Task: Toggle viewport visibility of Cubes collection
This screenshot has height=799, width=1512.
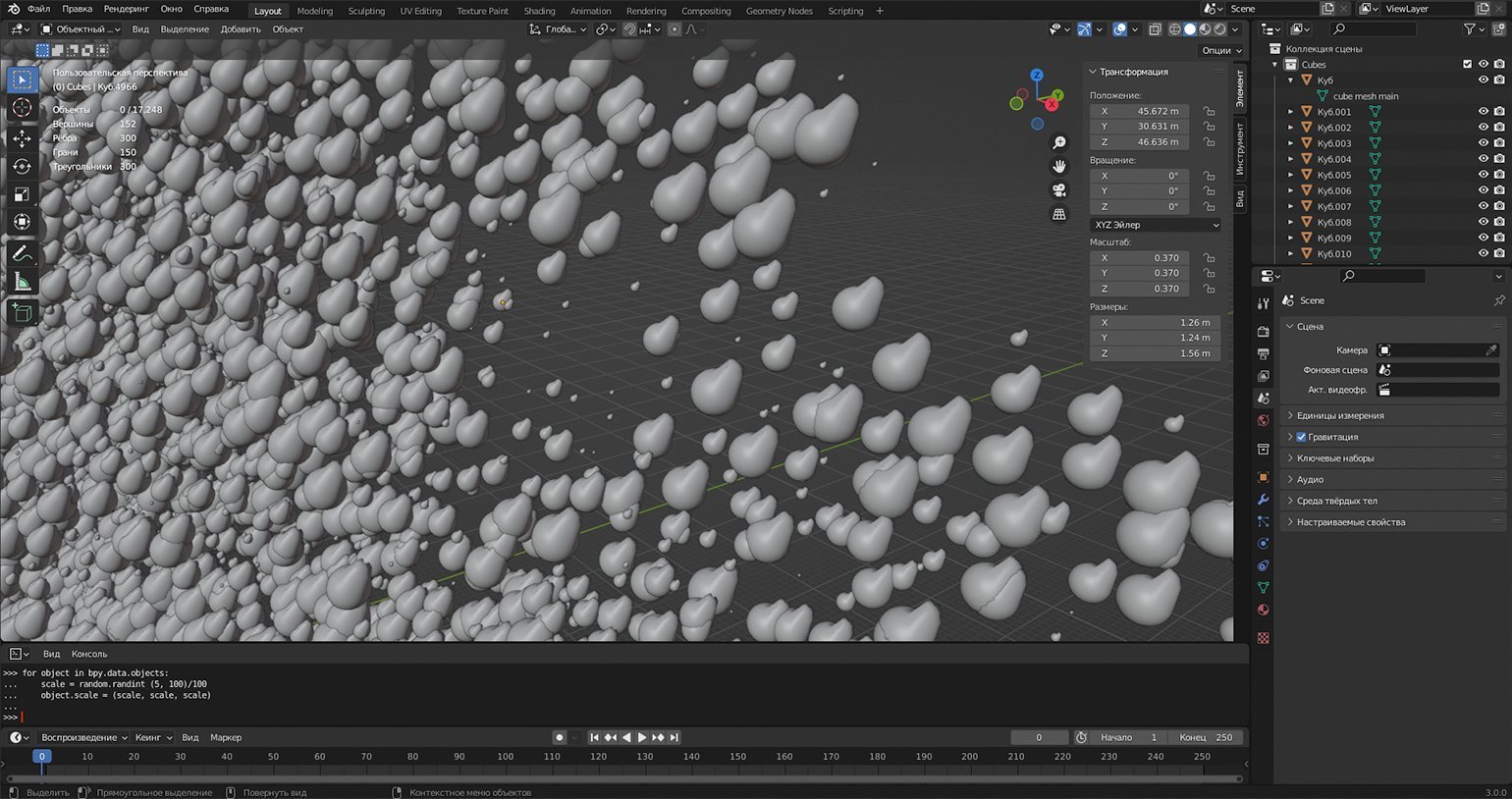Action: [x=1484, y=65]
